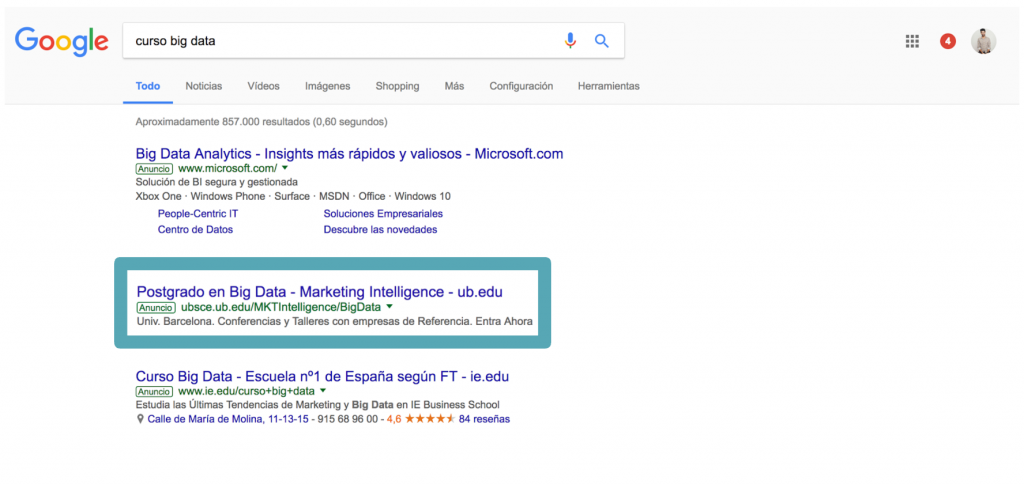1024x484 pixels.
Task: Switch to the Shopping tab
Action: click(397, 86)
